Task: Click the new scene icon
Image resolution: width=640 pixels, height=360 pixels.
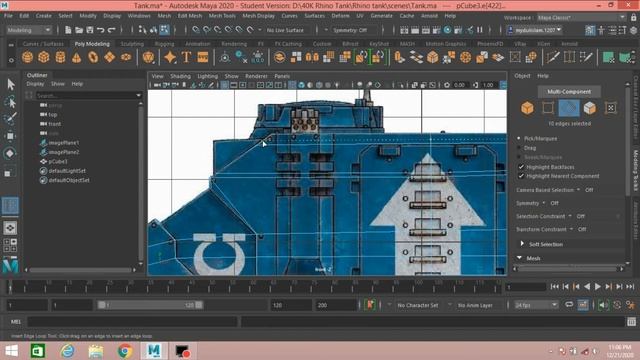Action: (x=68, y=30)
